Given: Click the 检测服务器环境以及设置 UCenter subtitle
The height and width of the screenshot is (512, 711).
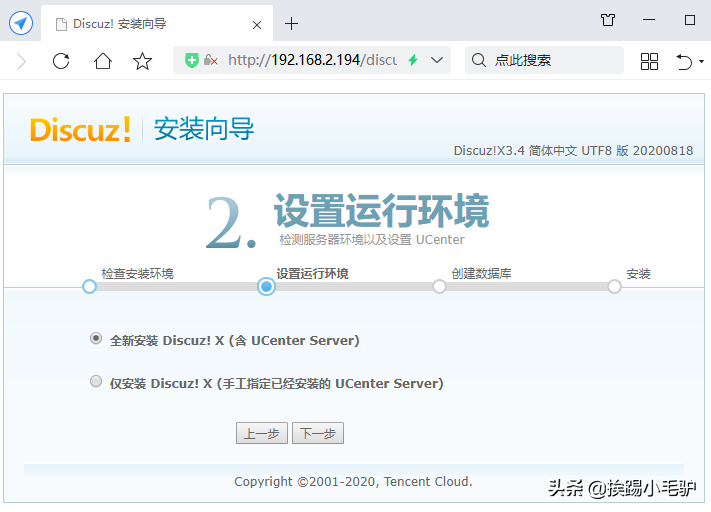Looking at the screenshot, I should [372, 239].
